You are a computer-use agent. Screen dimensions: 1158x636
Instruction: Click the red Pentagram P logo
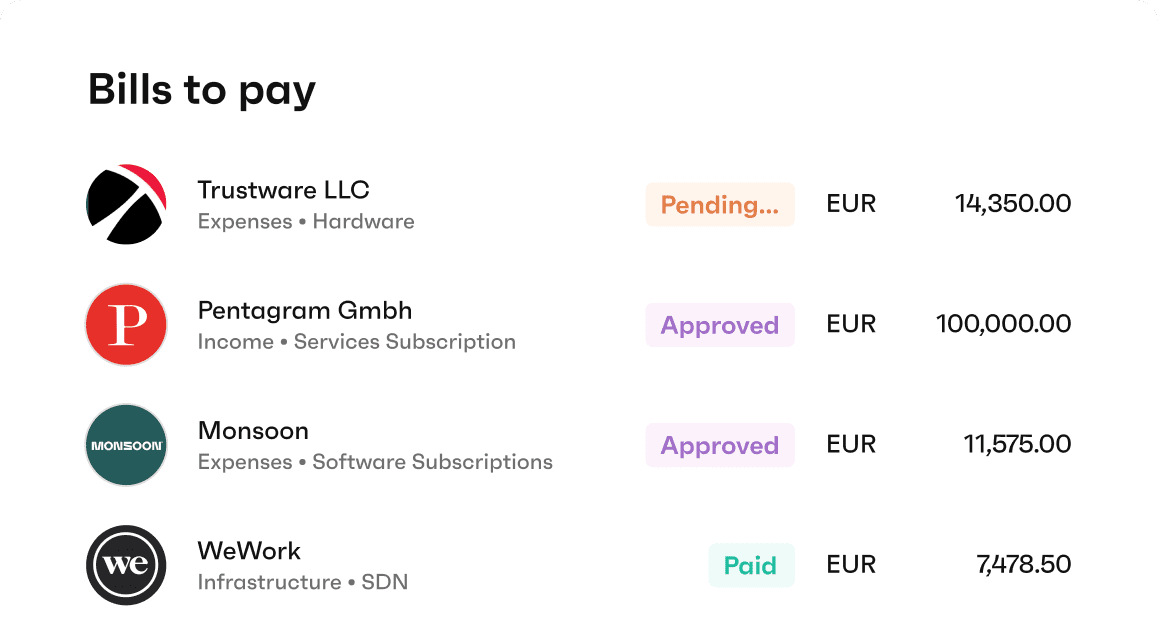(x=126, y=325)
